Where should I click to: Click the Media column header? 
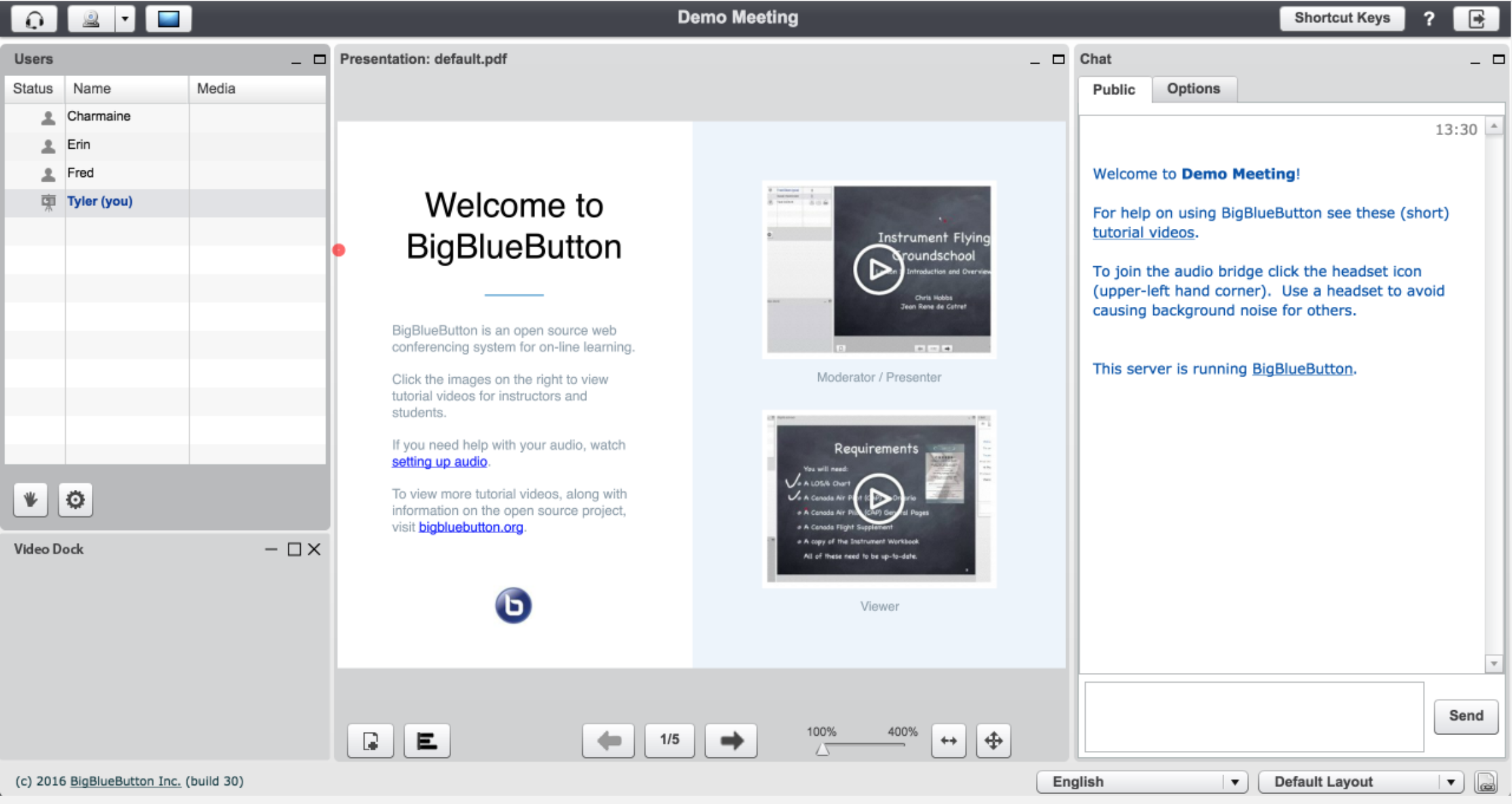coord(258,89)
